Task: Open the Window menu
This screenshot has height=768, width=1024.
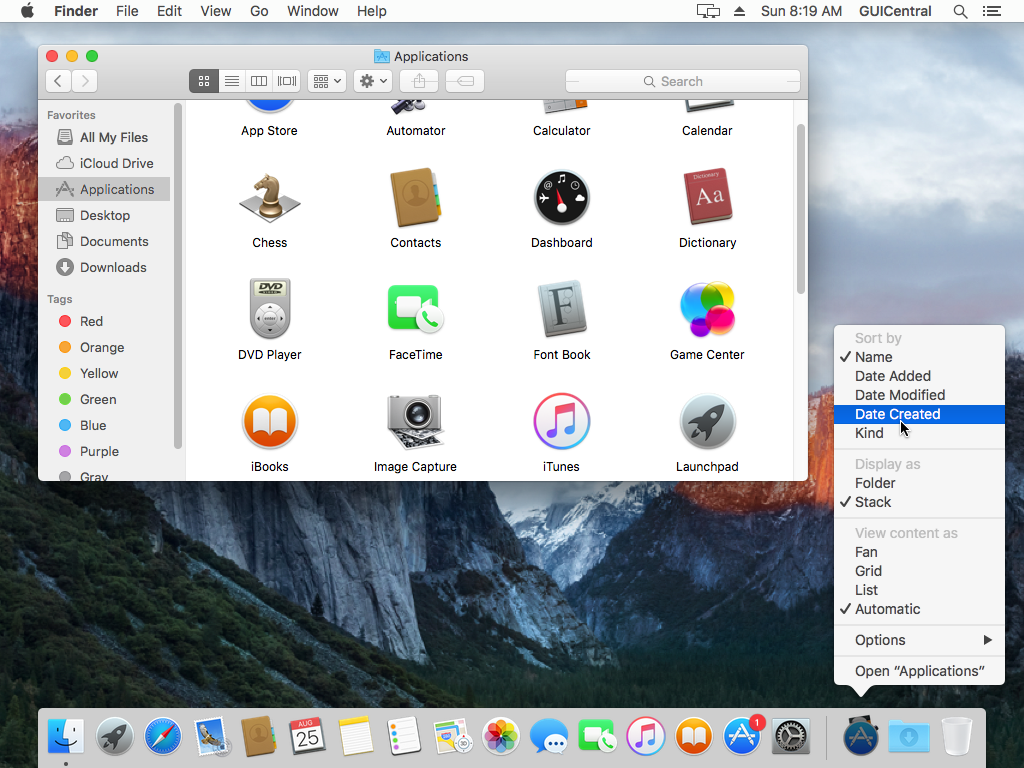Action: tap(313, 11)
